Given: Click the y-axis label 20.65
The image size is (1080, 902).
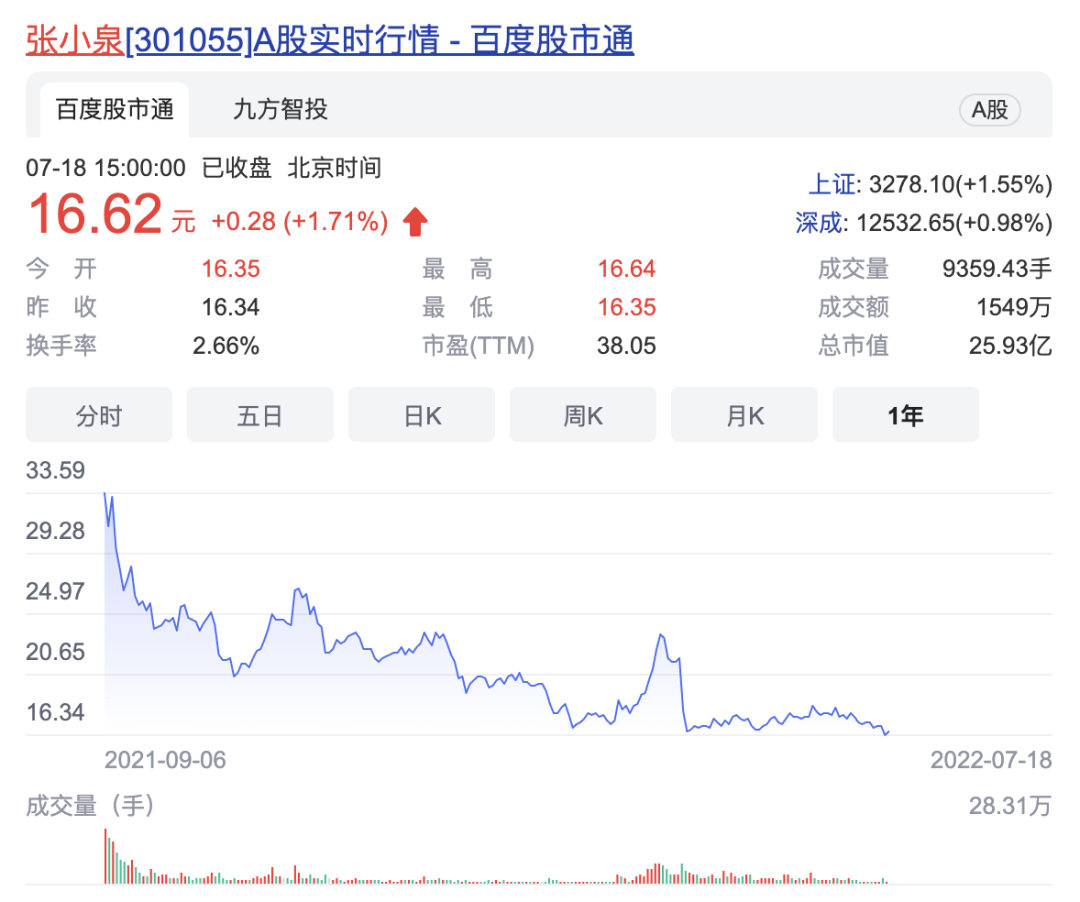Looking at the screenshot, I should [55, 652].
